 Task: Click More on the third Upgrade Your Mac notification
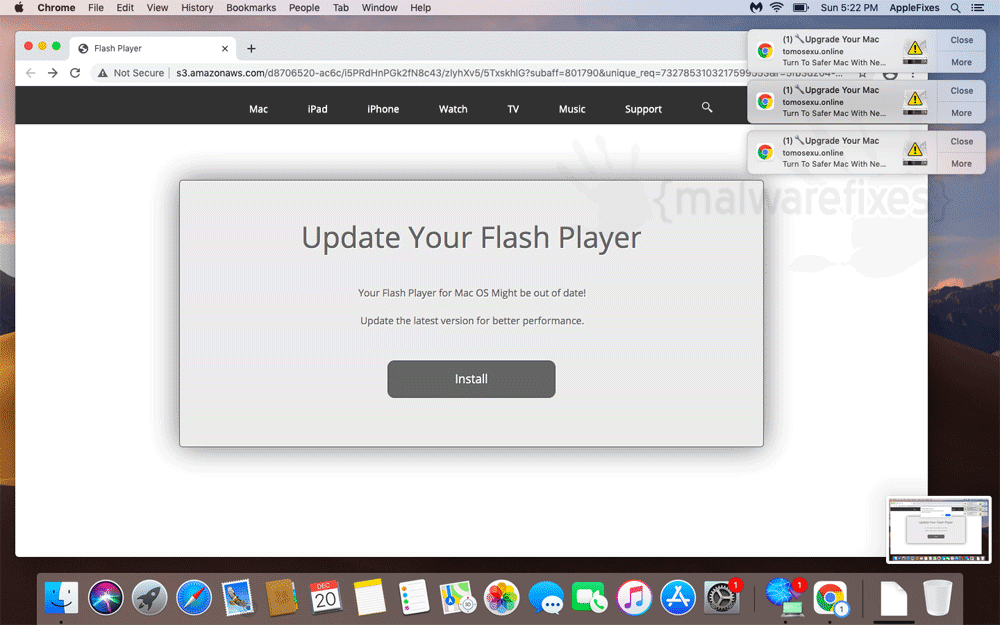coord(961,163)
